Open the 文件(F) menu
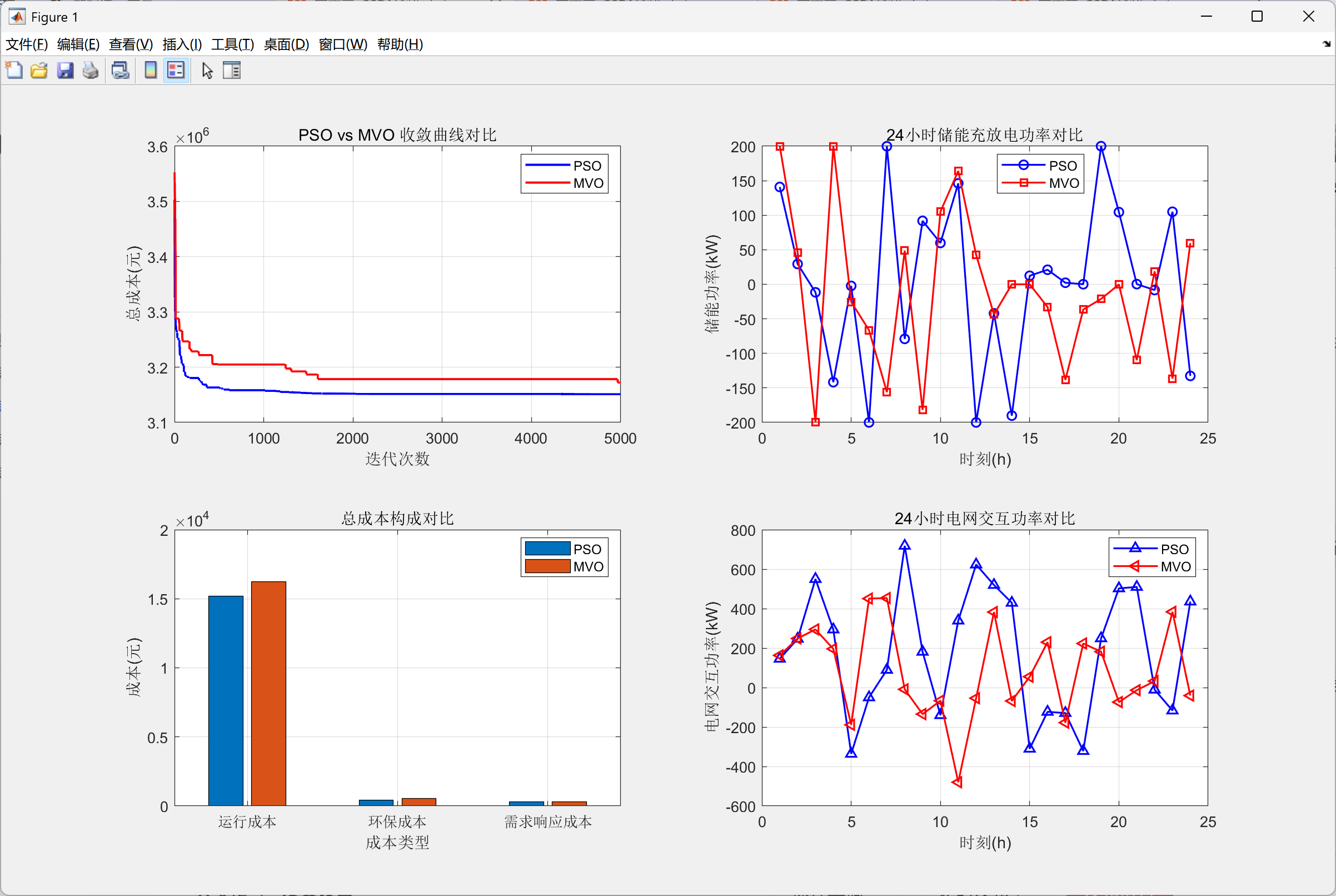The height and width of the screenshot is (896, 1336). 26,44
